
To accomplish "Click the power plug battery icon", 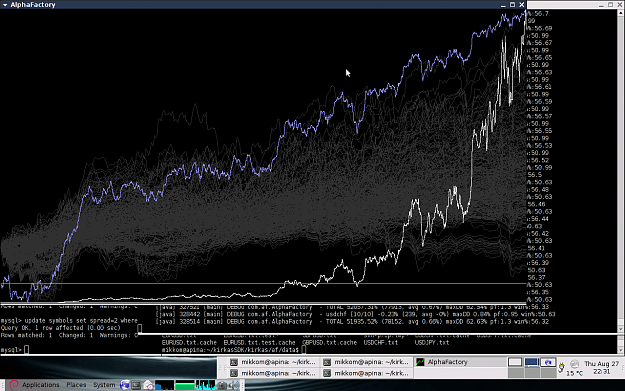I will pos(562,367).
